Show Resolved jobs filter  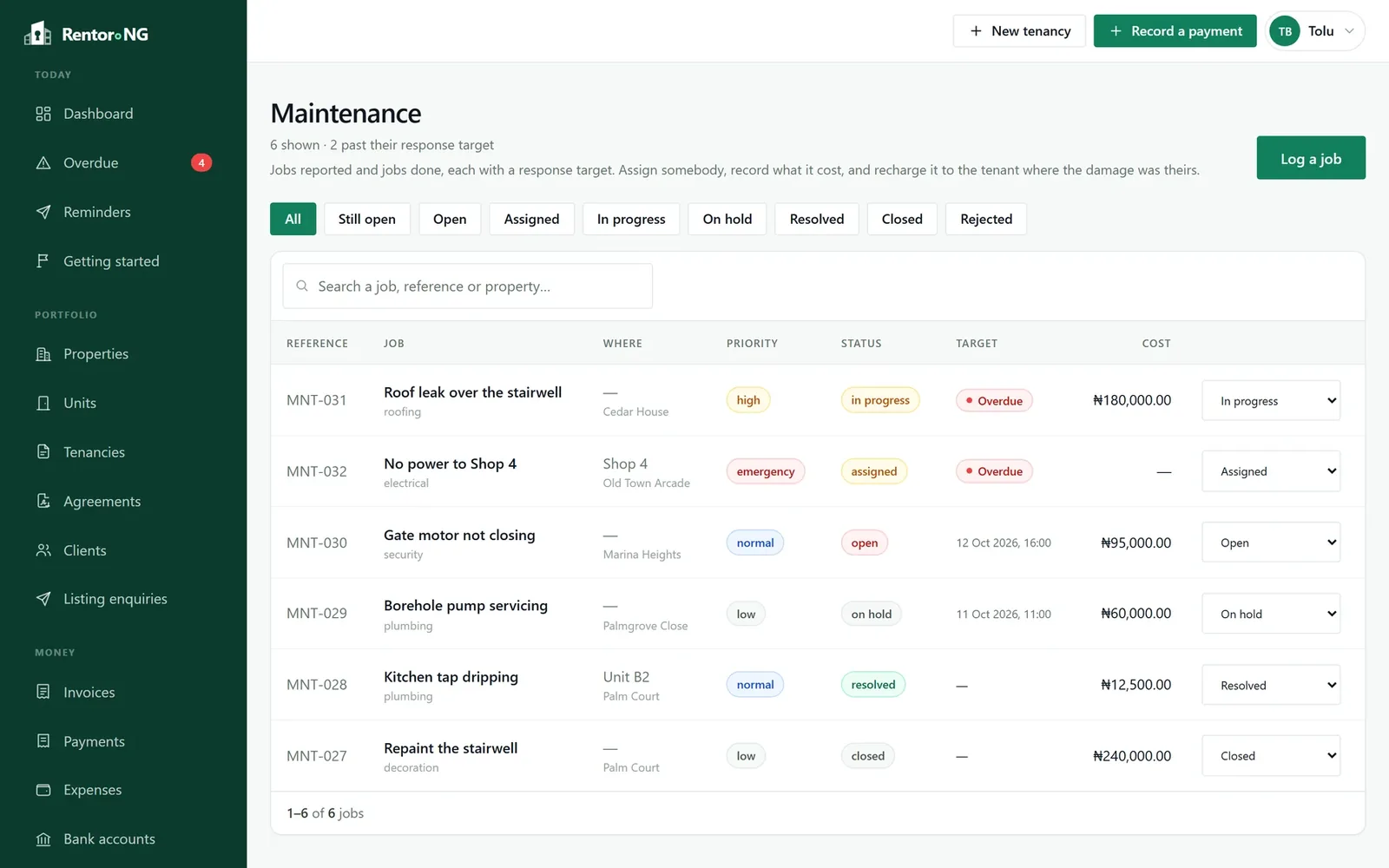817,219
